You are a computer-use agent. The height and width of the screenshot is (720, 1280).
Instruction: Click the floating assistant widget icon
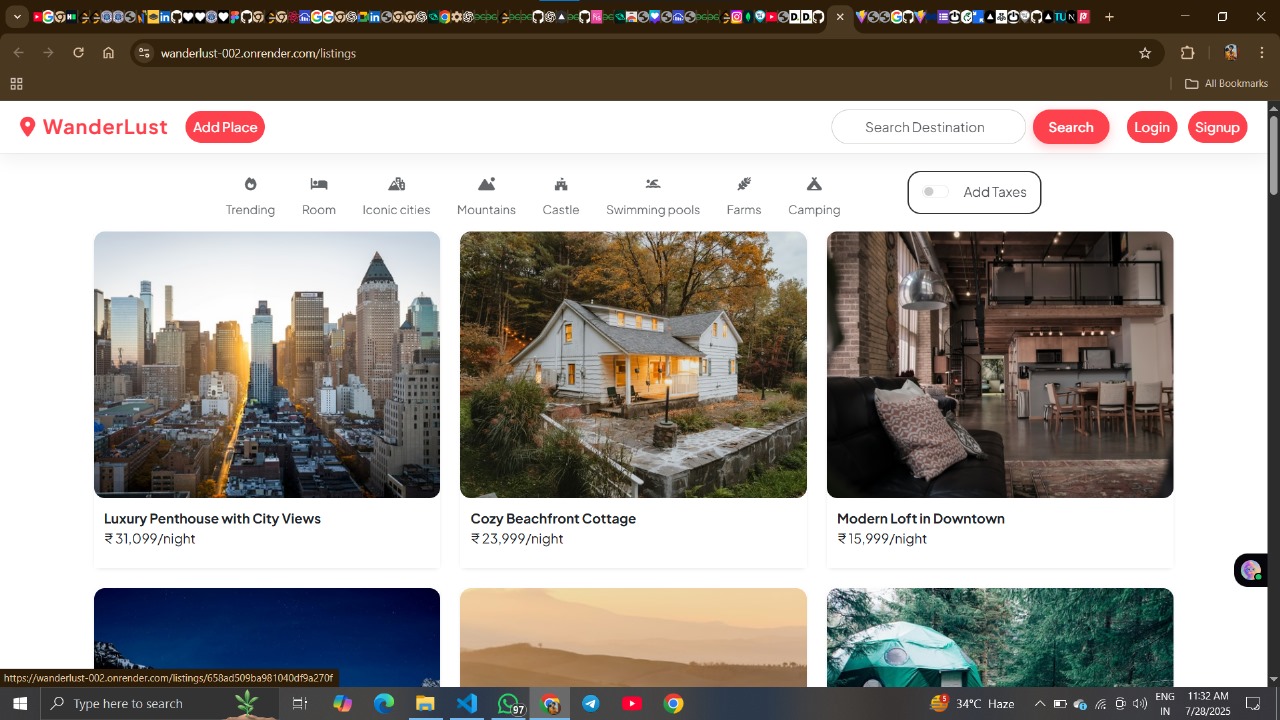pos(1251,570)
